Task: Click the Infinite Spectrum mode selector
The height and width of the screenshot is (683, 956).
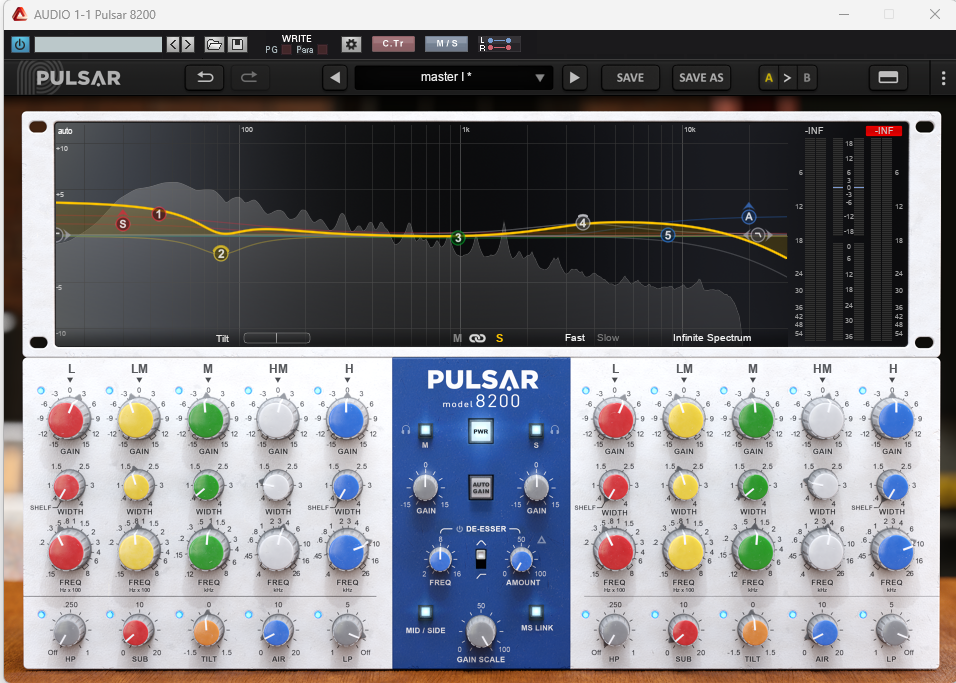Action: tap(712, 338)
